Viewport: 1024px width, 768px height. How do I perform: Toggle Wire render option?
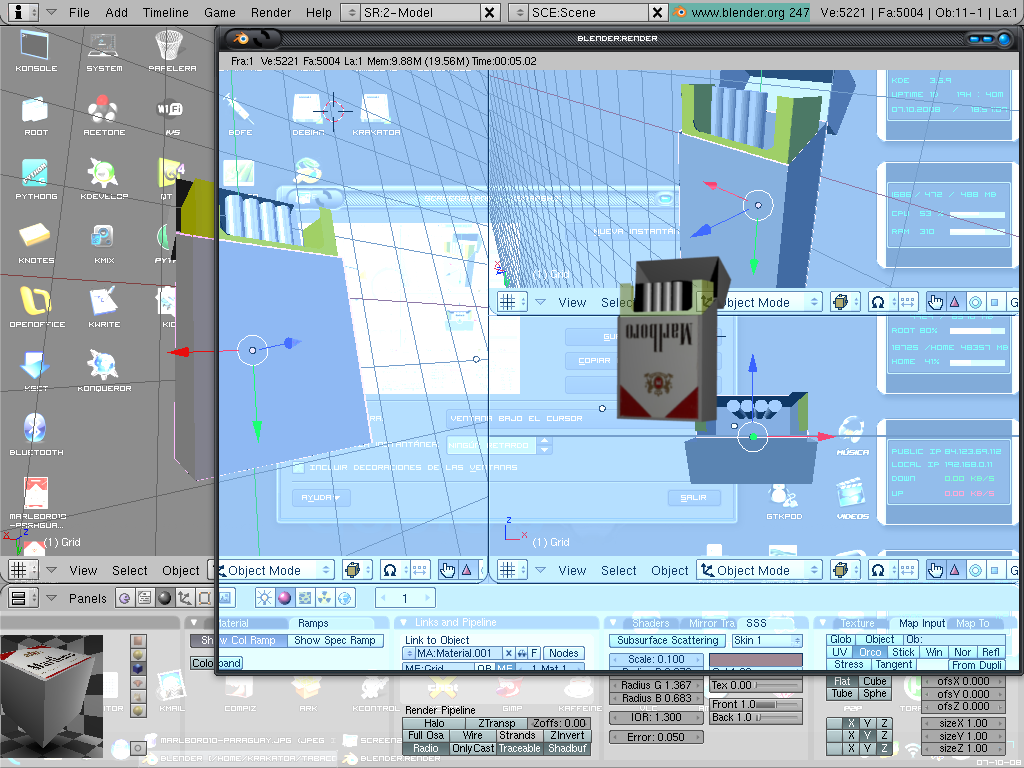point(472,735)
